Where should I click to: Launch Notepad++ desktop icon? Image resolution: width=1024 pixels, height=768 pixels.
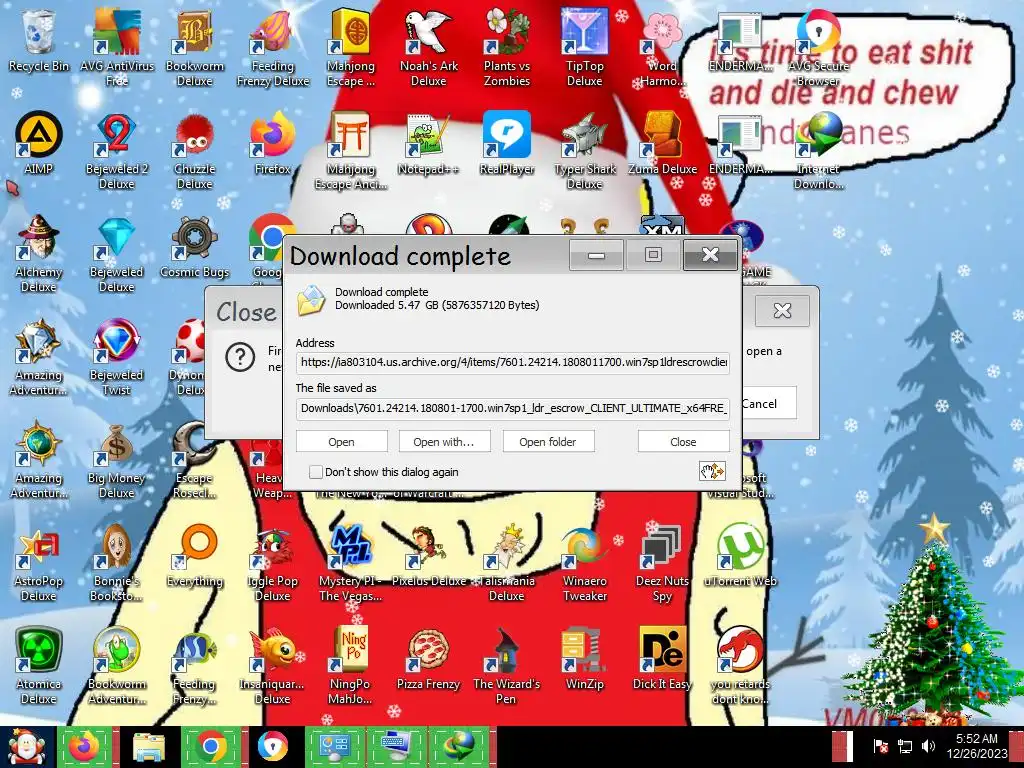click(x=429, y=142)
